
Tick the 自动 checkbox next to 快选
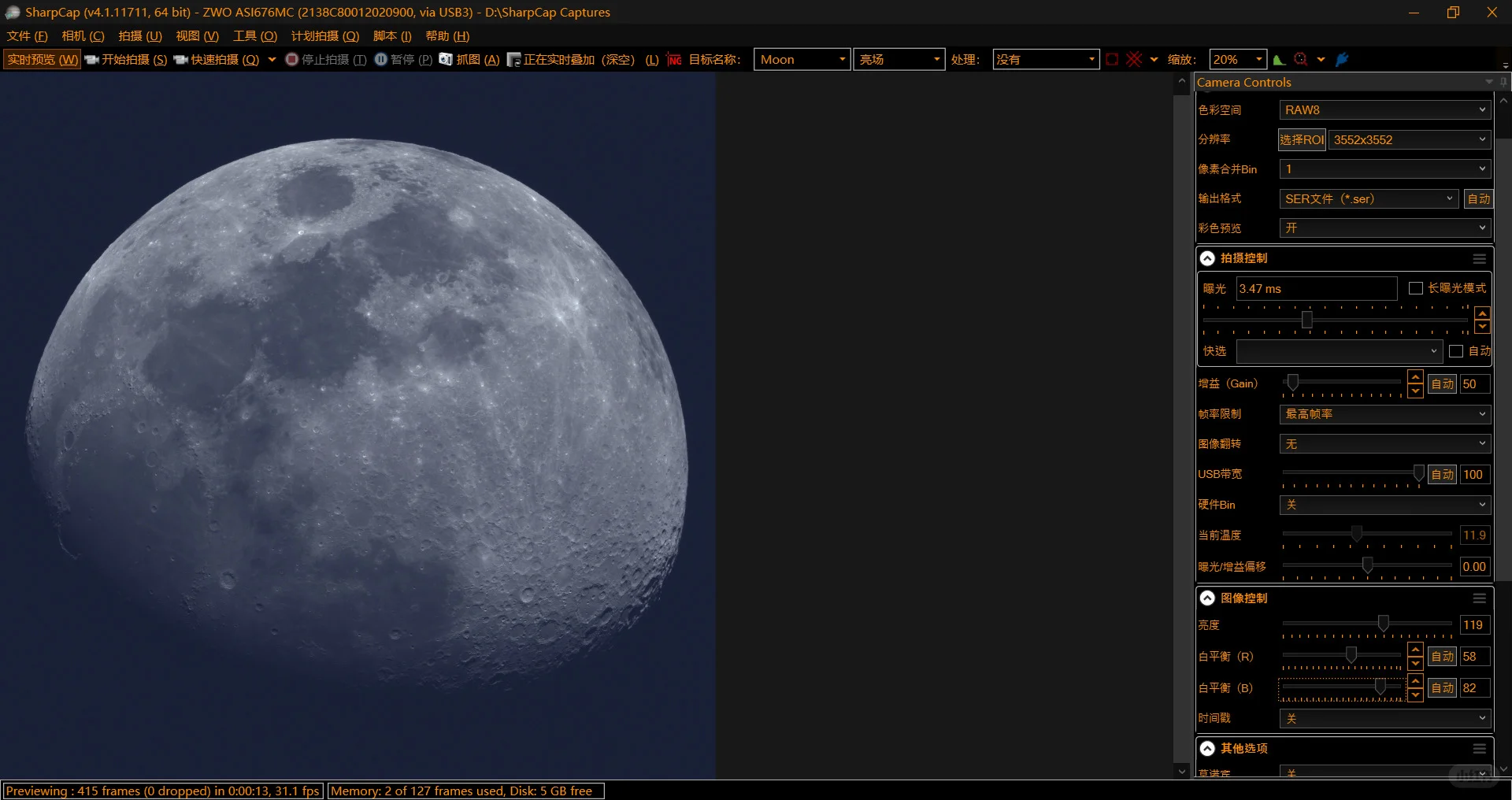[x=1456, y=351]
